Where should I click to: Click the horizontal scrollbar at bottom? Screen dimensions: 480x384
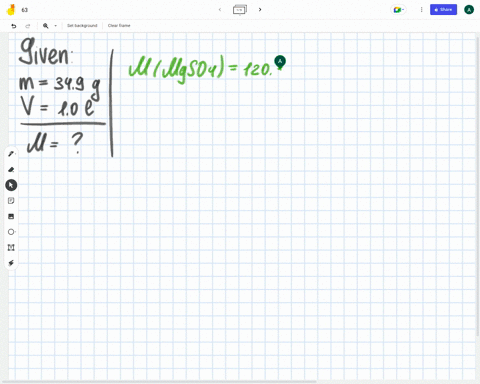pyautogui.click(x=159, y=382)
